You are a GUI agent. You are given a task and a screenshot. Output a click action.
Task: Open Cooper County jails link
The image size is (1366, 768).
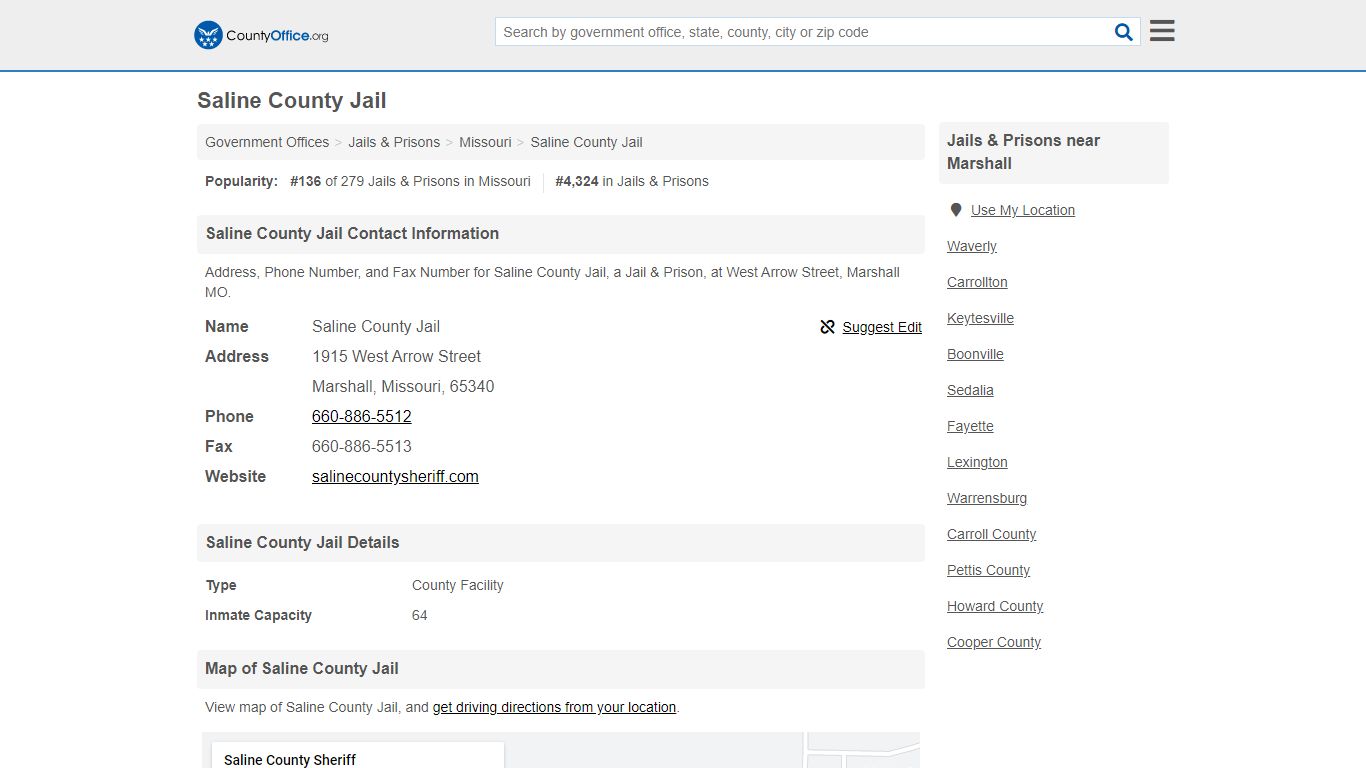pos(994,642)
